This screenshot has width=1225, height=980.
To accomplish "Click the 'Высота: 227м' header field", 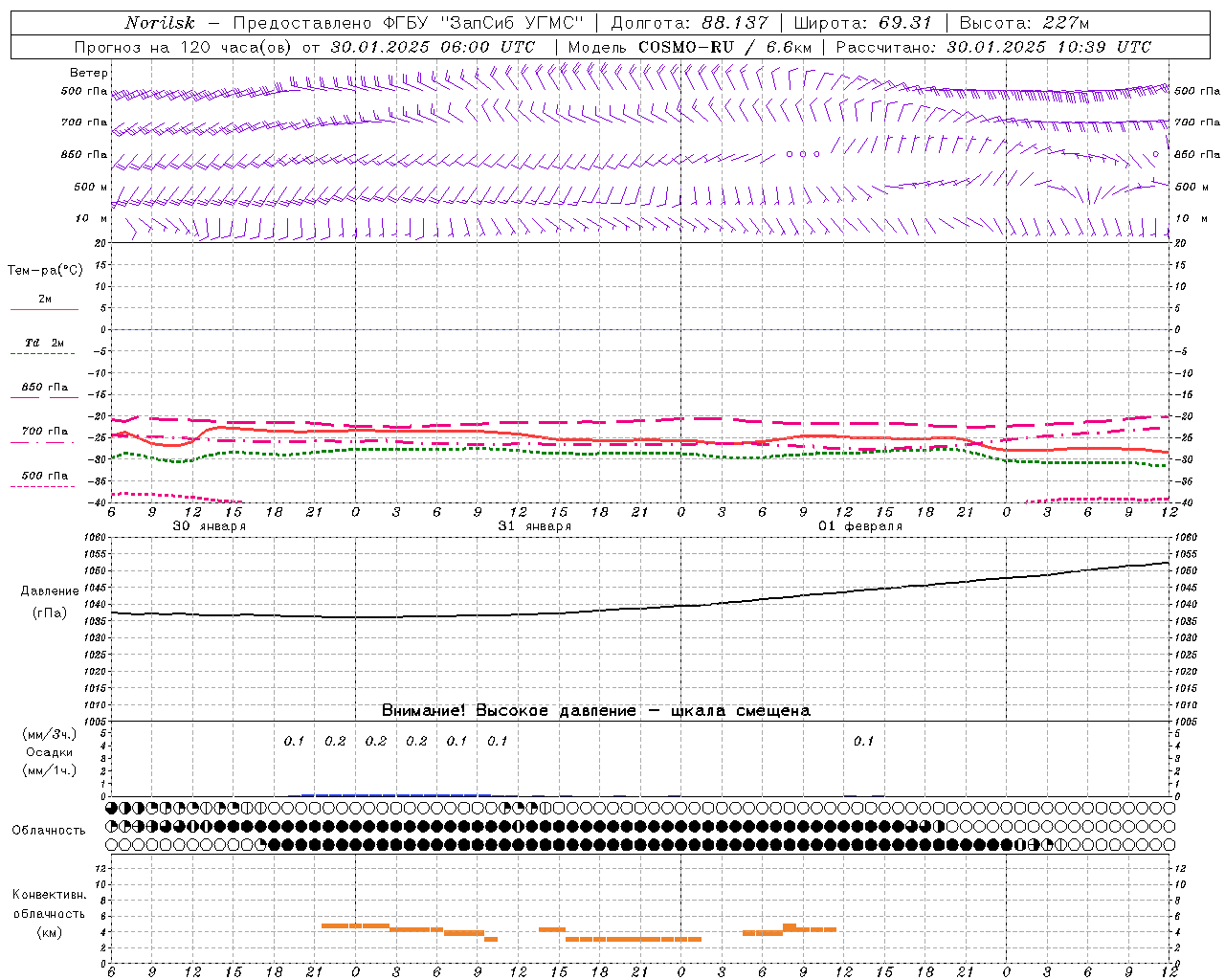I will coord(1024,23).
